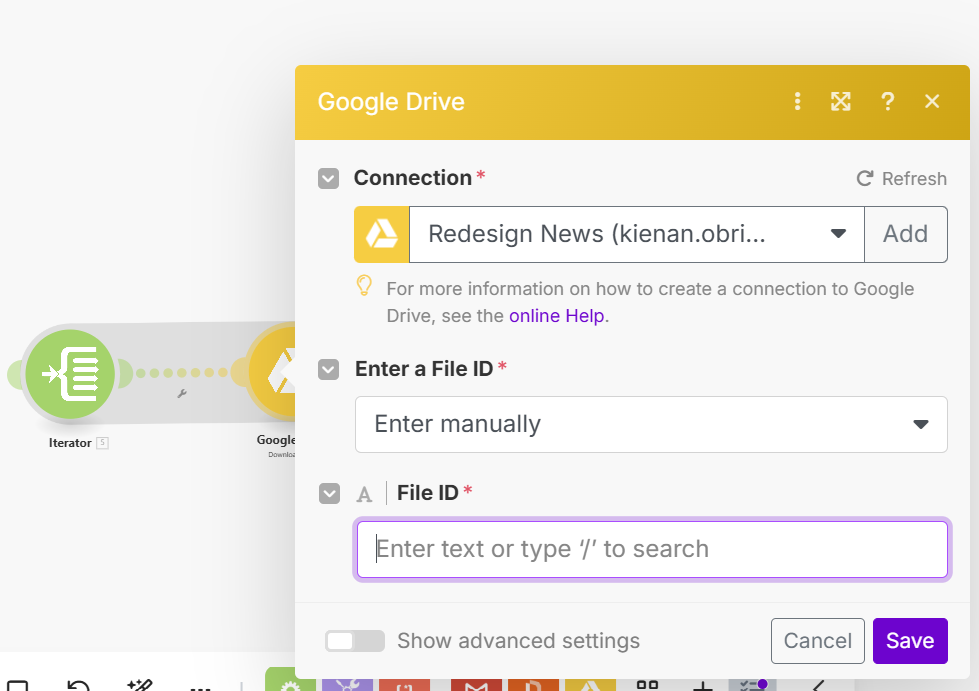Click the Cancel button
The width and height of the screenshot is (979, 691).
point(817,641)
